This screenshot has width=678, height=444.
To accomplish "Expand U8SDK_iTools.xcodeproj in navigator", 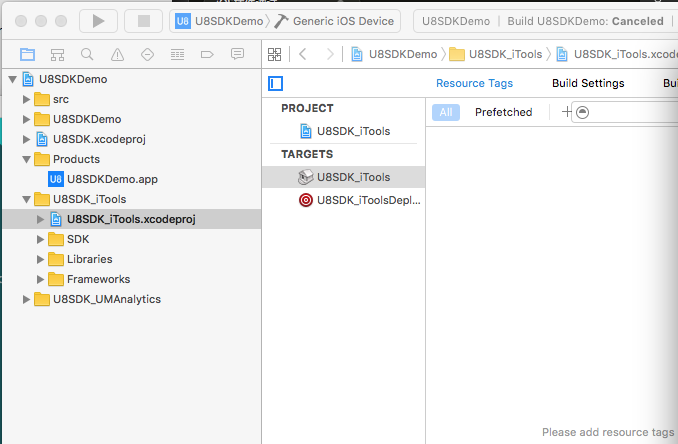I will point(40,220).
